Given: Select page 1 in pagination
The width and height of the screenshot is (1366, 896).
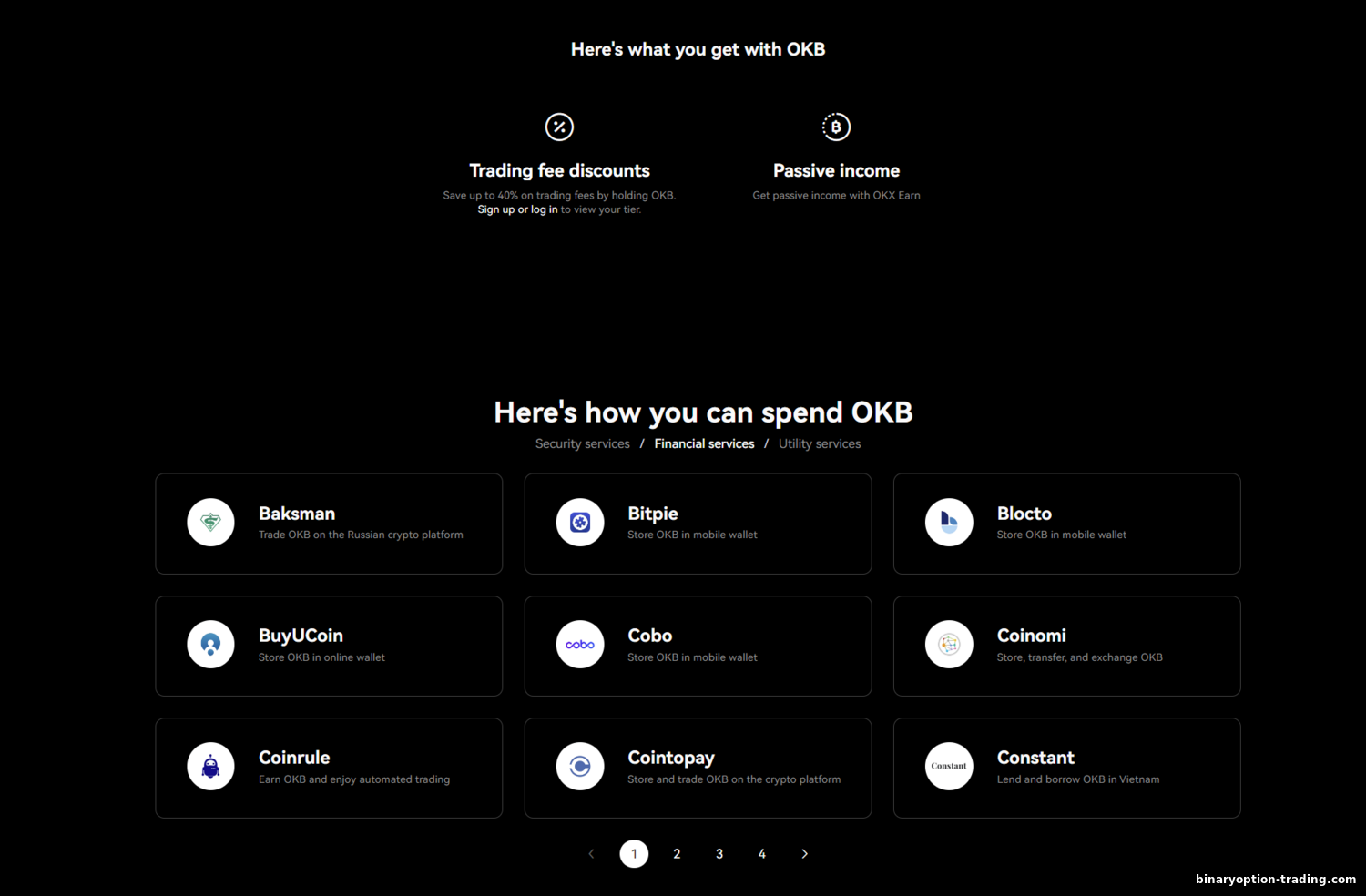Looking at the screenshot, I should 634,854.
